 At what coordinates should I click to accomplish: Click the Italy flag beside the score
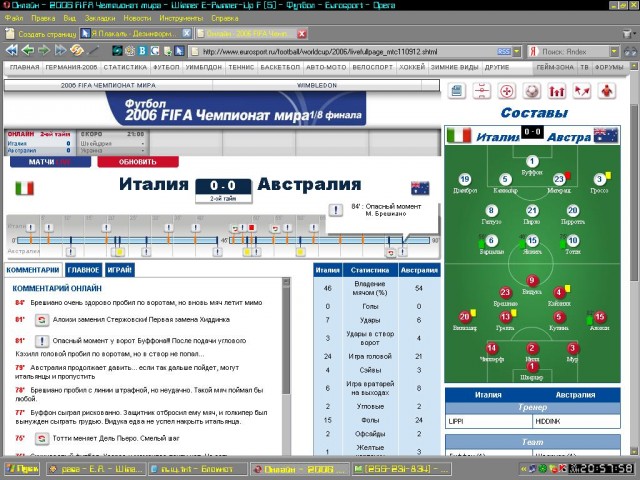pos(24,188)
